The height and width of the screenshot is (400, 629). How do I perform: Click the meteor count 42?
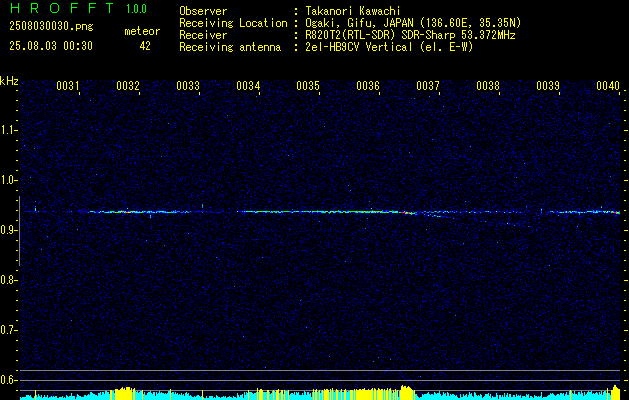point(145,46)
